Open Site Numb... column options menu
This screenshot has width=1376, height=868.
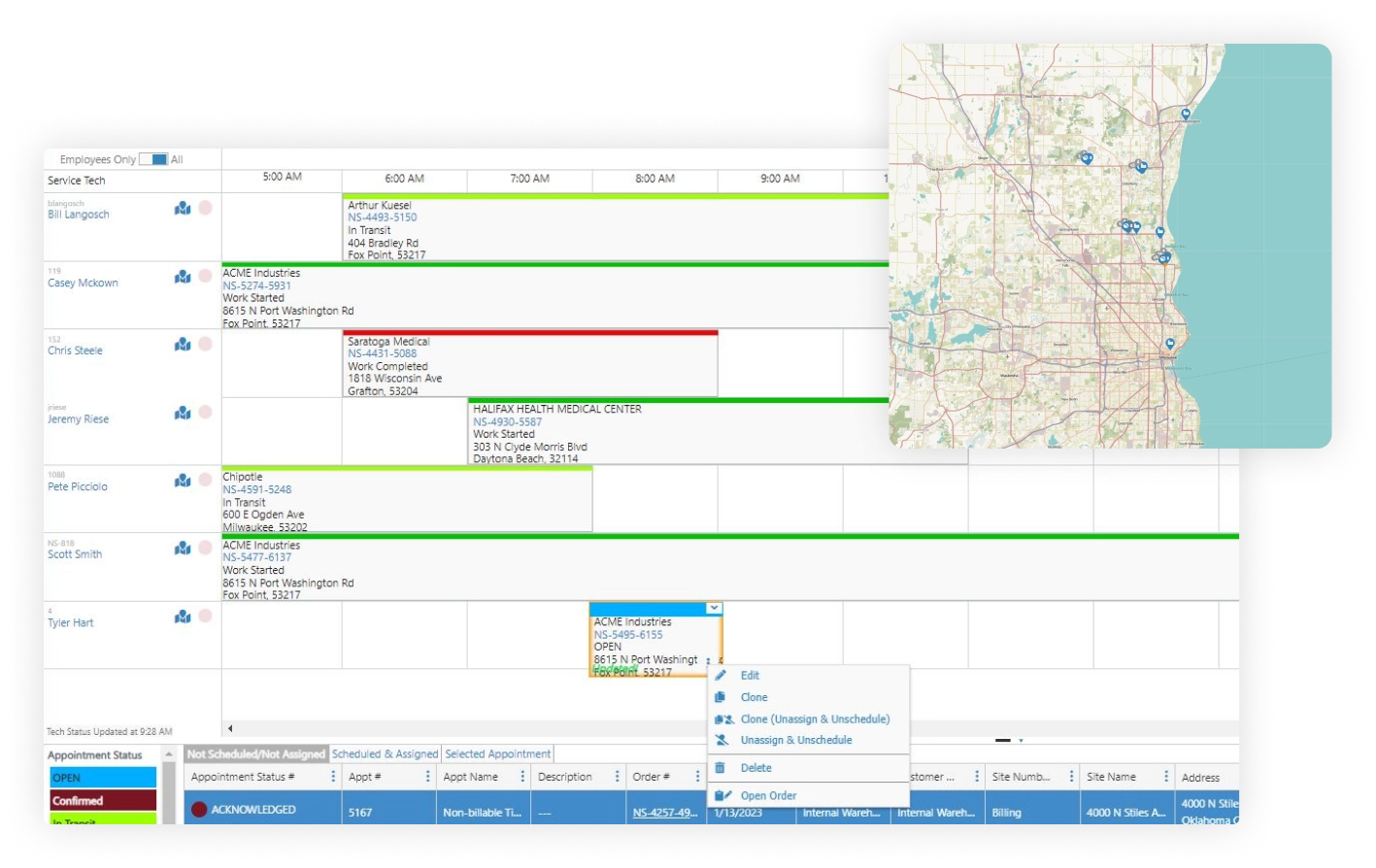[x=1071, y=777]
